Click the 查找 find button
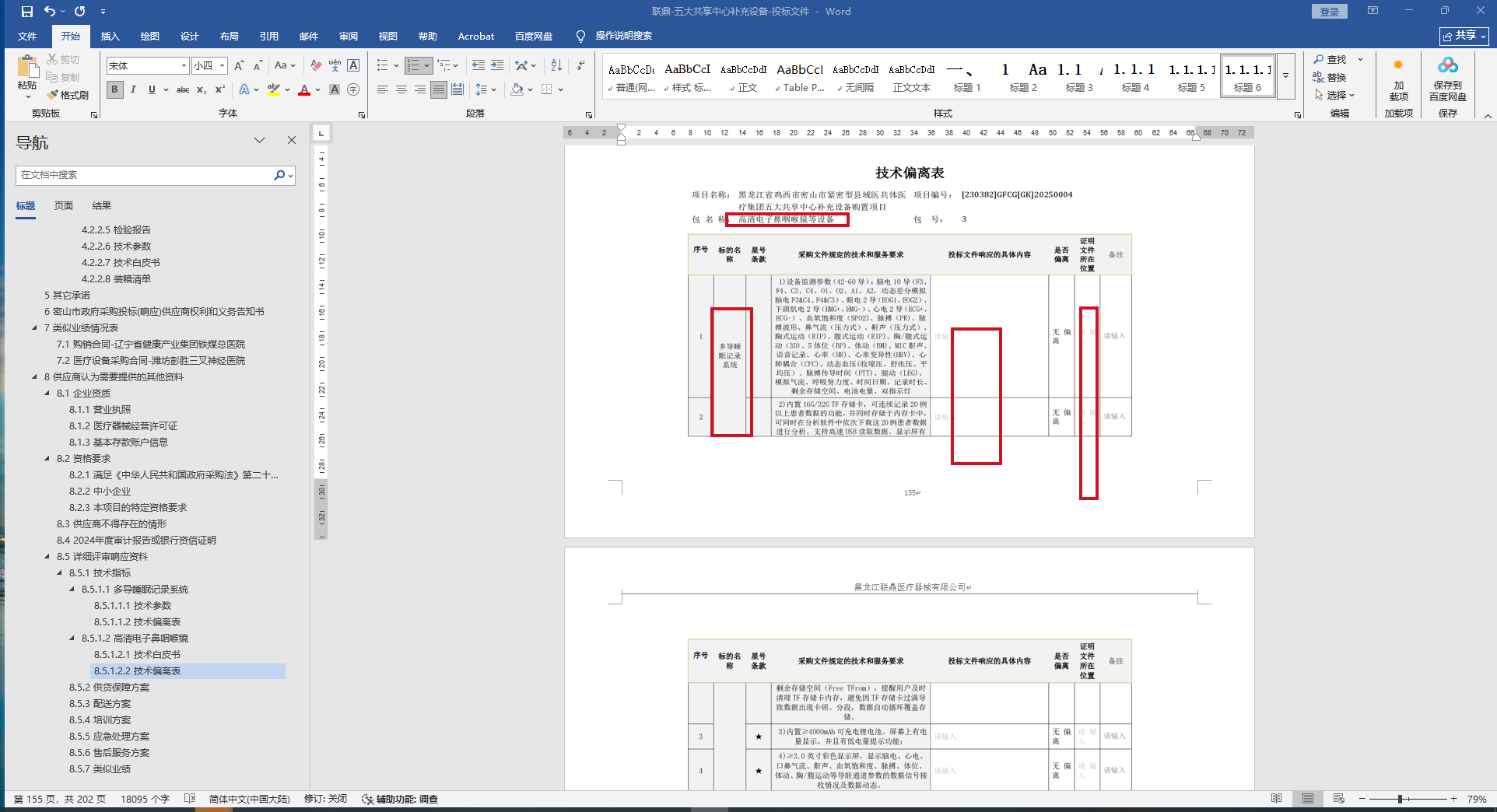1497x812 pixels. [1330, 59]
